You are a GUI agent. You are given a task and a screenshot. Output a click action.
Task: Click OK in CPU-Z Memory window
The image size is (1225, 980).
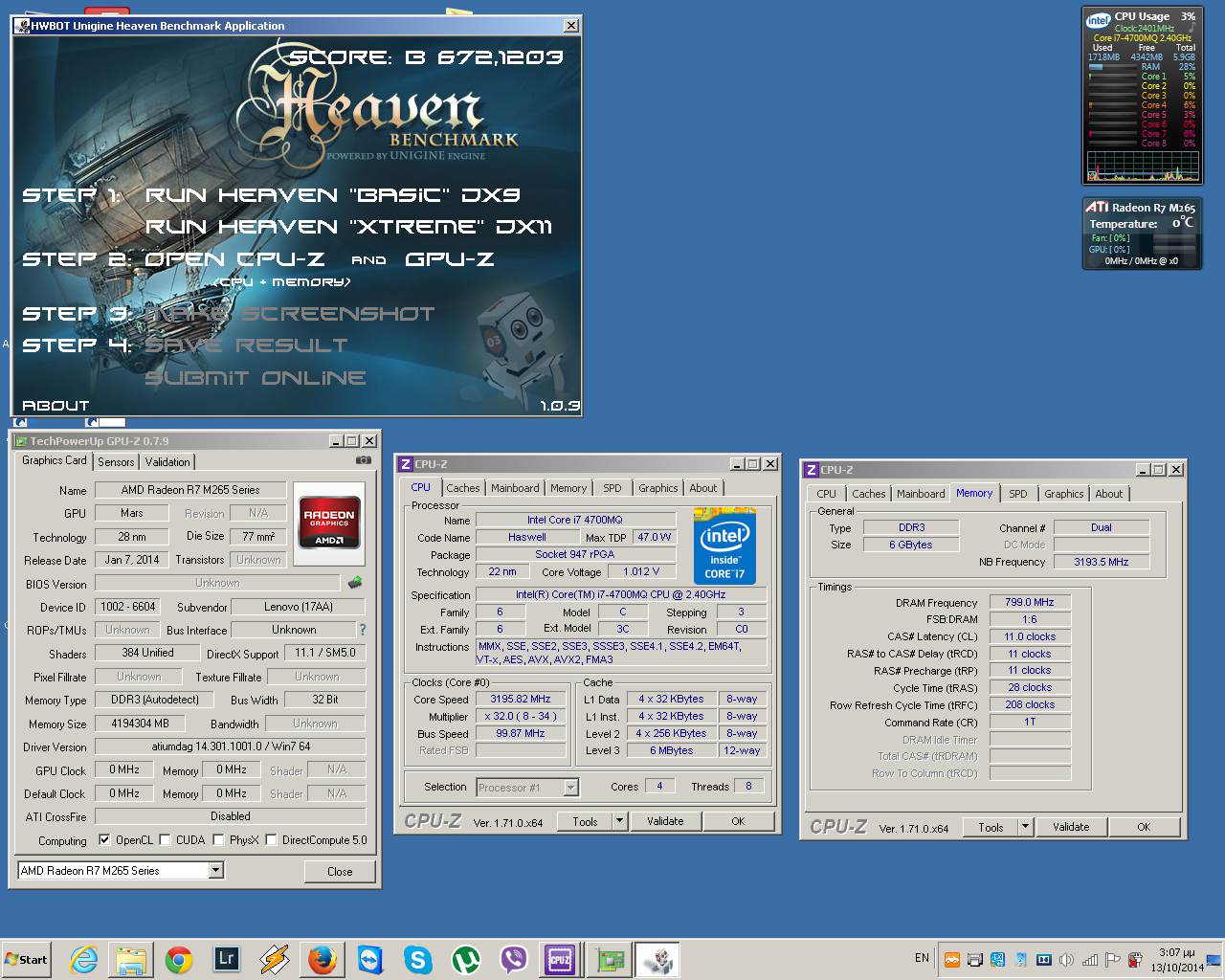click(x=1144, y=827)
